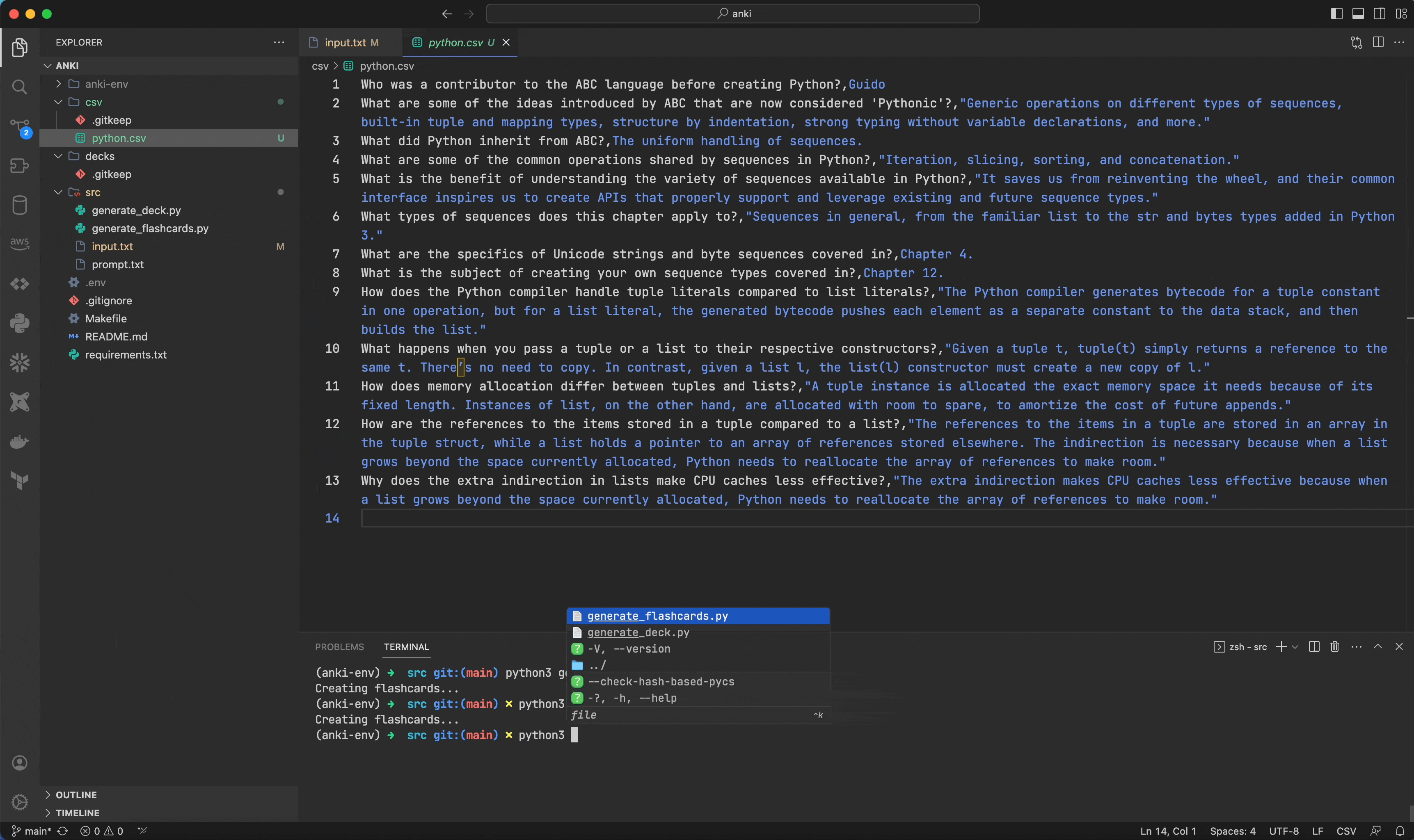
Task: Click the anki command center search field
Action: point(733,14)
